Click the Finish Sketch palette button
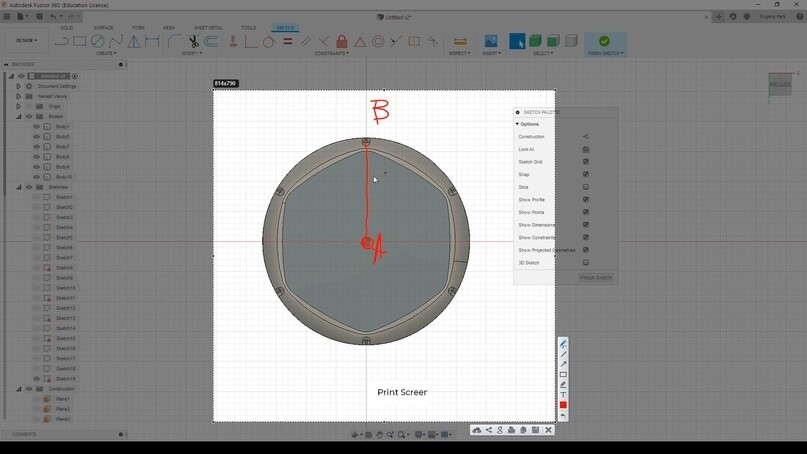 595,277
